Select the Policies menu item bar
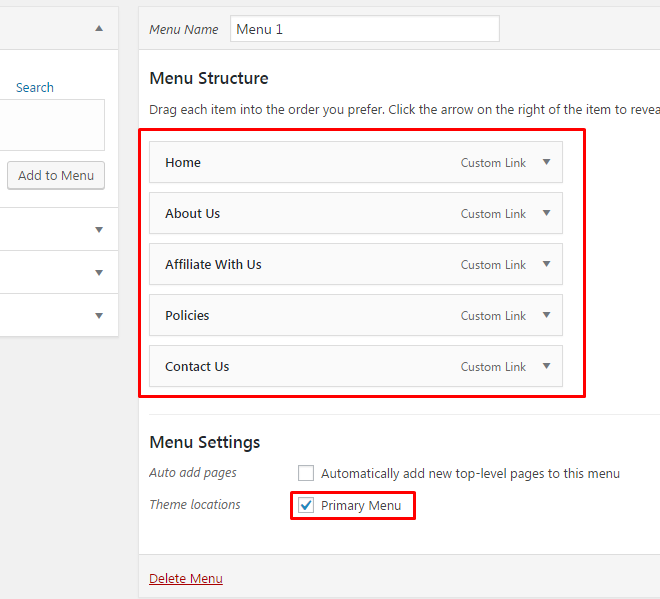 (356, 315)
